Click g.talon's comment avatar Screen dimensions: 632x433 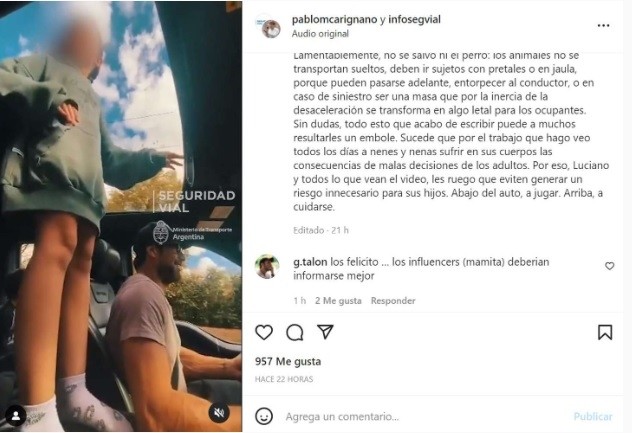(267, 266)
